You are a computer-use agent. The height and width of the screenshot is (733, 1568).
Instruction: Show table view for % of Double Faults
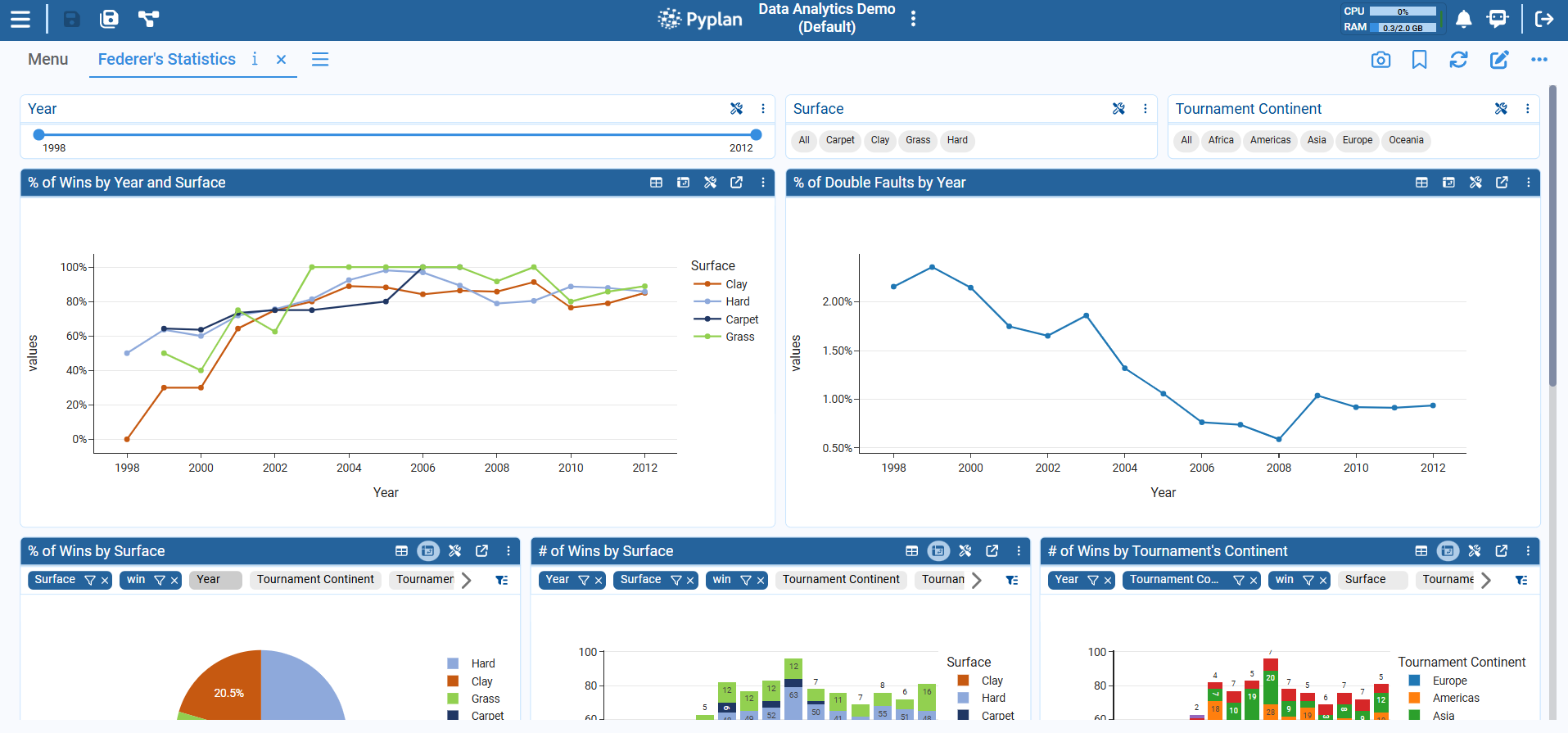click(1421, 183)
